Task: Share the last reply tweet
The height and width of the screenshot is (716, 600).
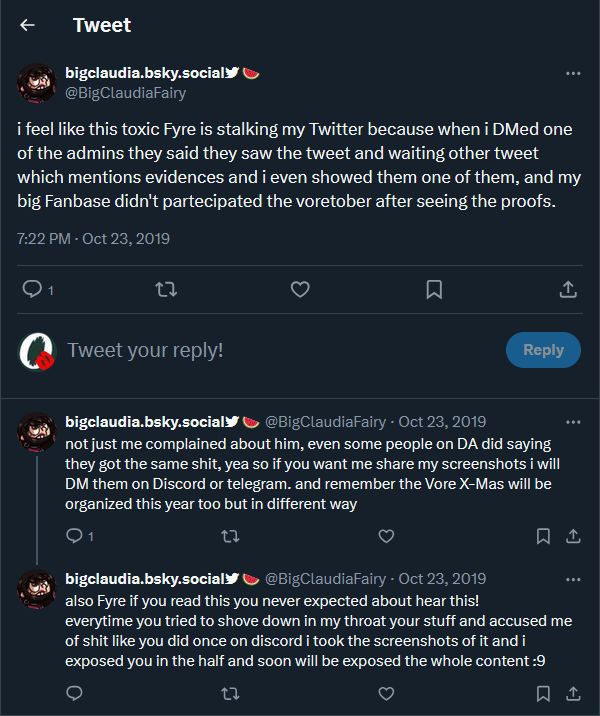Action: [573, 692]
